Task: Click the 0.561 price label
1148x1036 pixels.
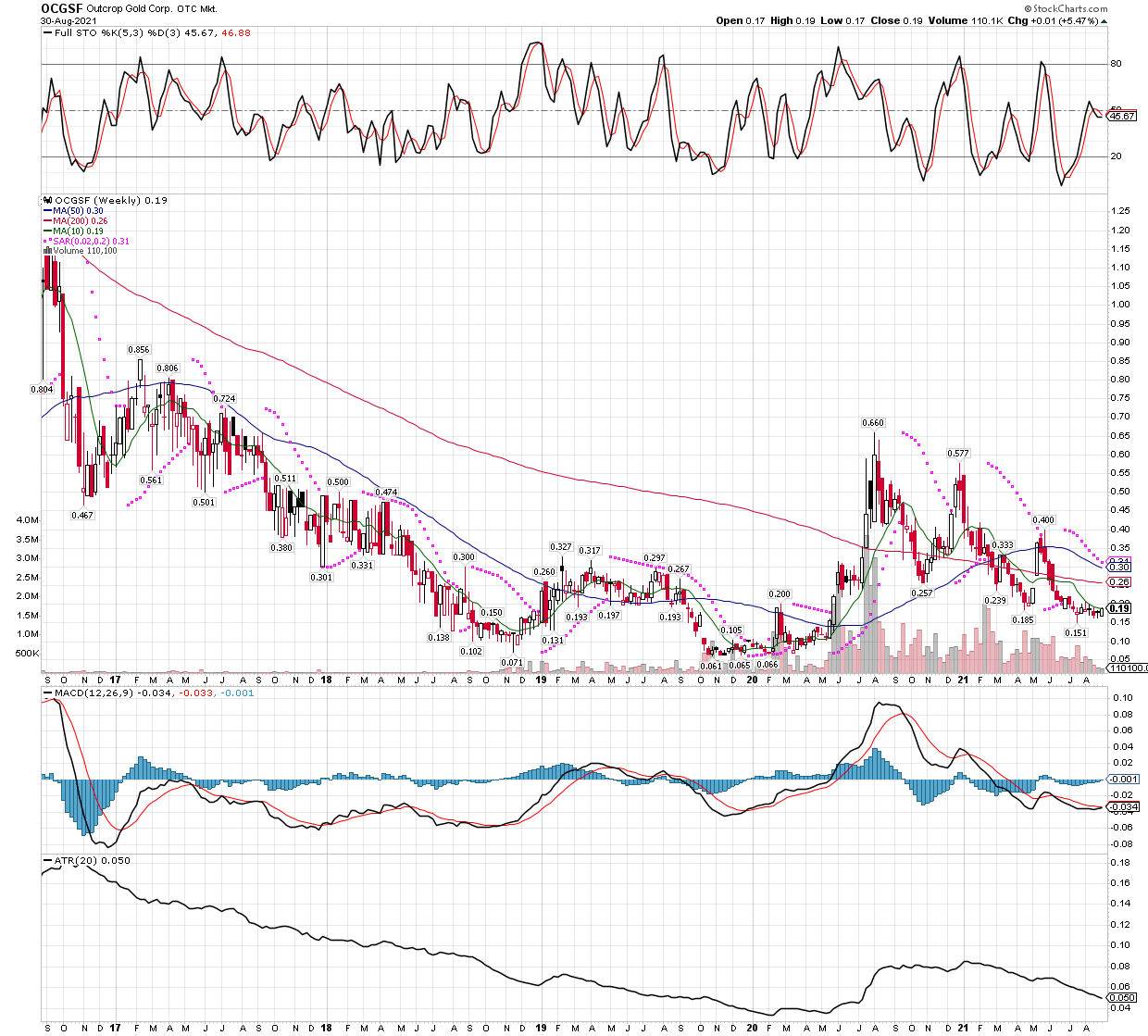Action: [x=151, y=481]
